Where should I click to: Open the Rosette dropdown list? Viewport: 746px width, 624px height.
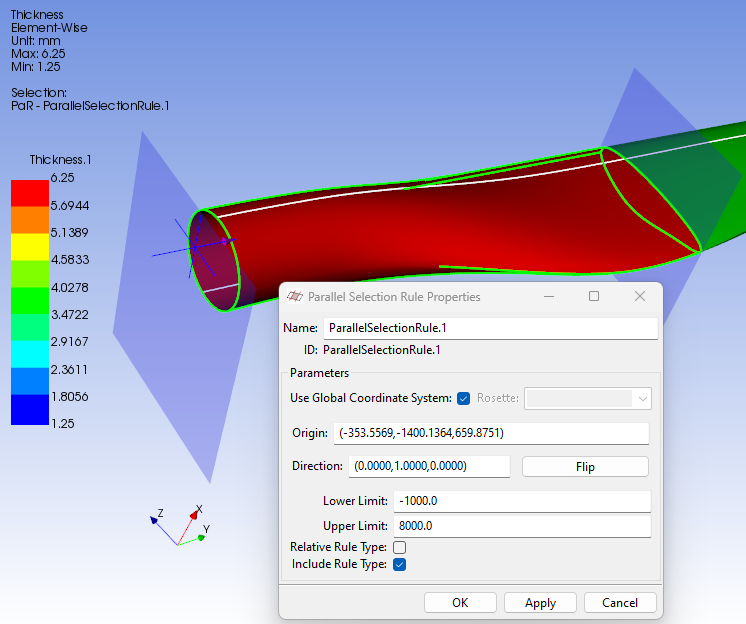pos(588,398)
